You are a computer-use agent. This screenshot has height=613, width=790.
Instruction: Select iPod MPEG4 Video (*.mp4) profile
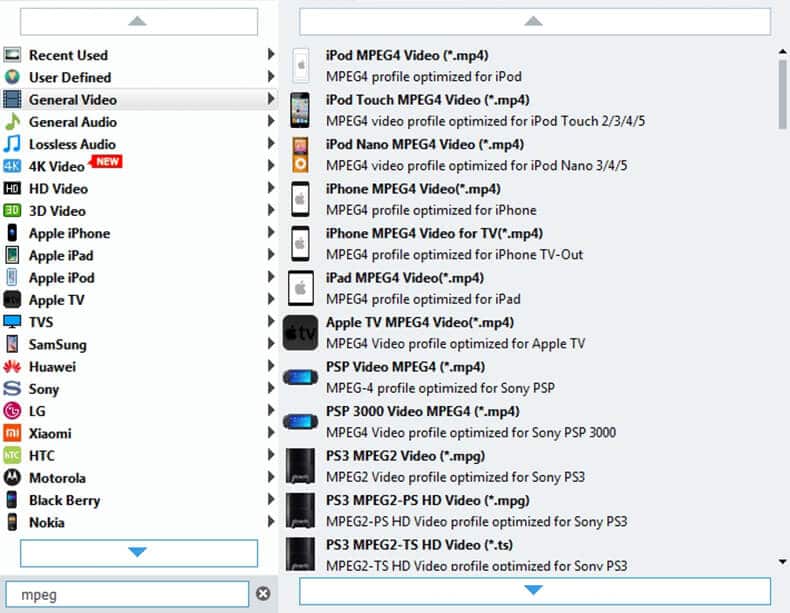pyautogui.click(x=529, y=65)
